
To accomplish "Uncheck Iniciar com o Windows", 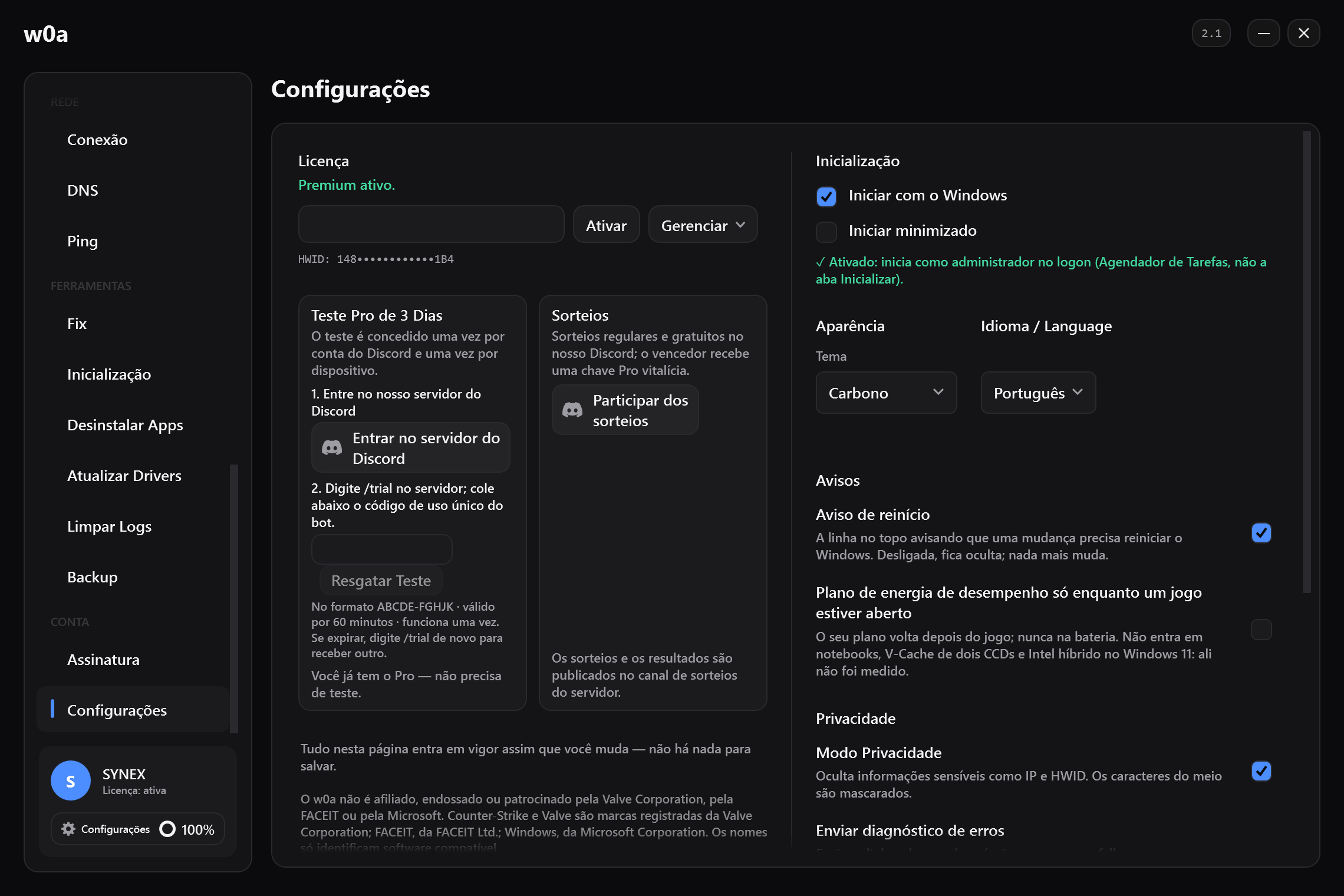I will [826, 196].
